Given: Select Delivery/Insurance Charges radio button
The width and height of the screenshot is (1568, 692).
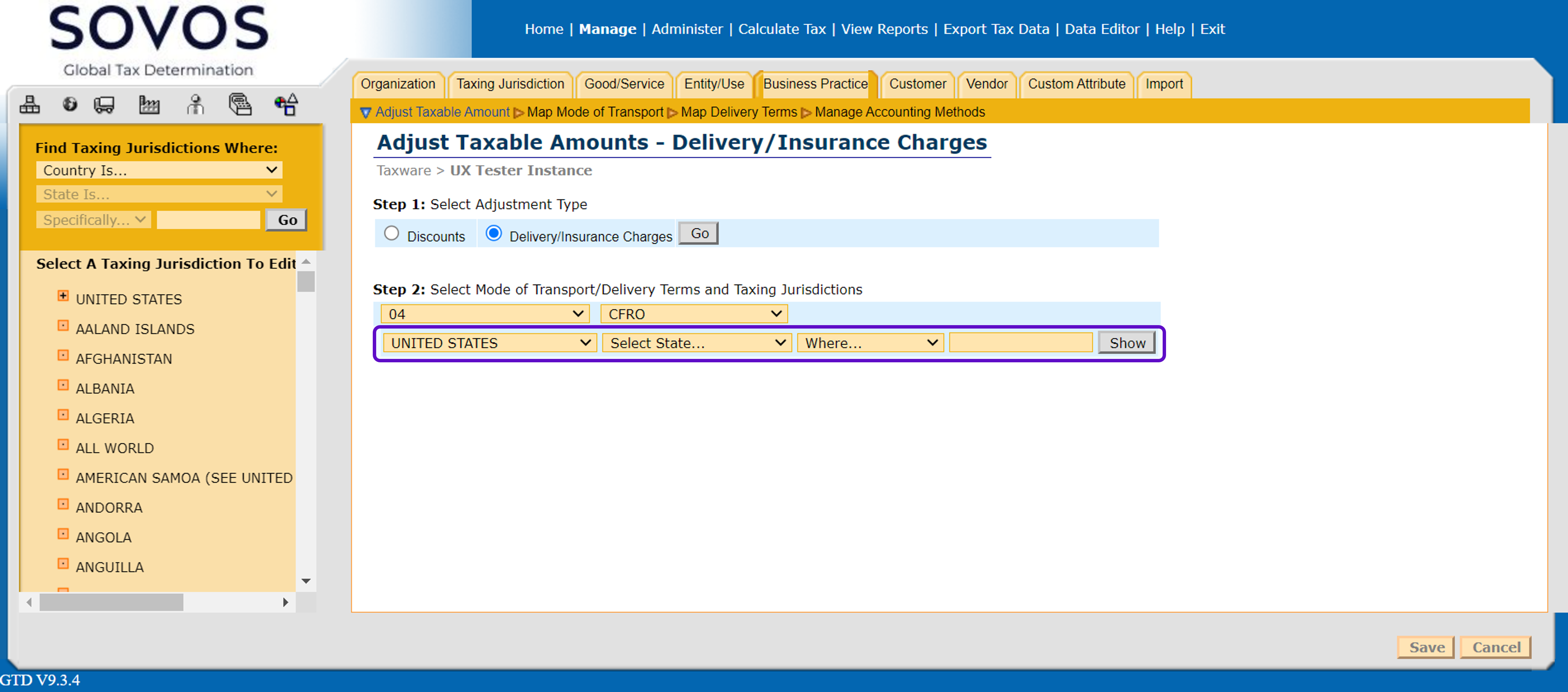Looking at the screenshot, I should 494,233.
